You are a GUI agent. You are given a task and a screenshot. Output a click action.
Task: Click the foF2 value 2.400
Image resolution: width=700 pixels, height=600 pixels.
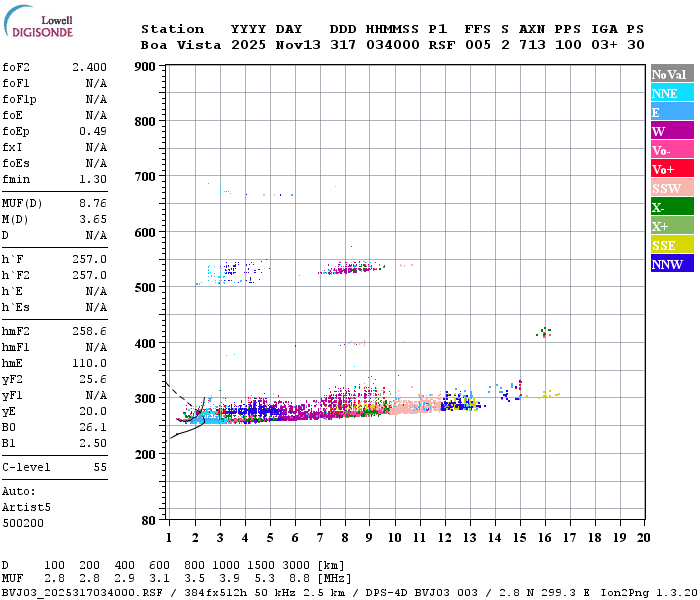coord(89,67)
